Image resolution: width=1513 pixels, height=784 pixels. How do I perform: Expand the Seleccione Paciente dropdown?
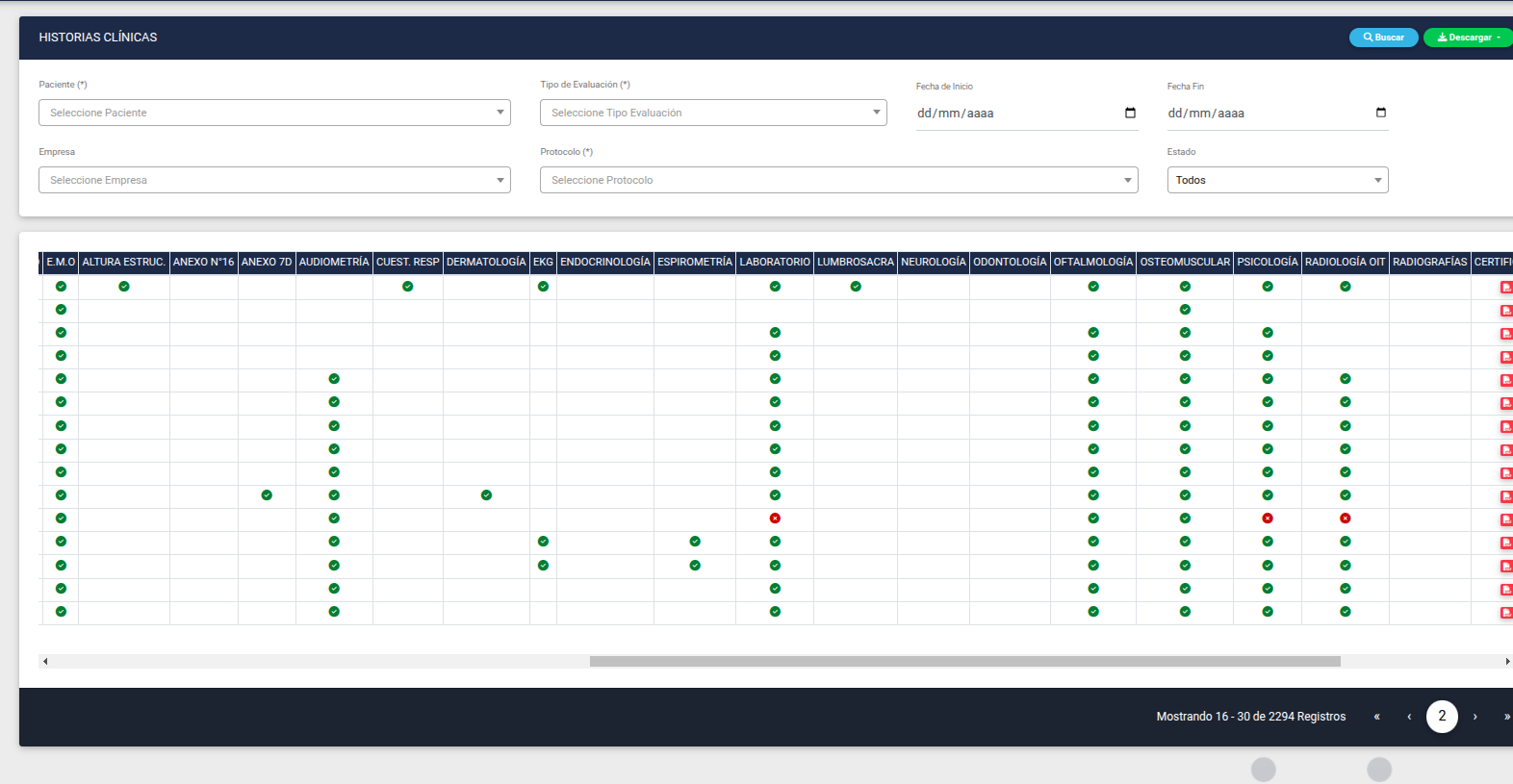coord(274,113)
